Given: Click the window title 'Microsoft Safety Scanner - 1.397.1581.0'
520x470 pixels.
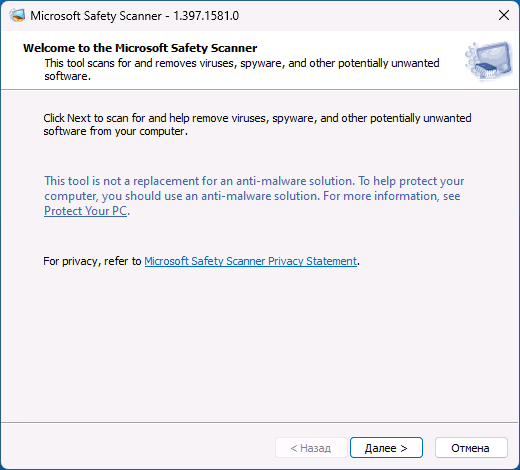Looking at the screenshot, I should click(x=135, y=16).
